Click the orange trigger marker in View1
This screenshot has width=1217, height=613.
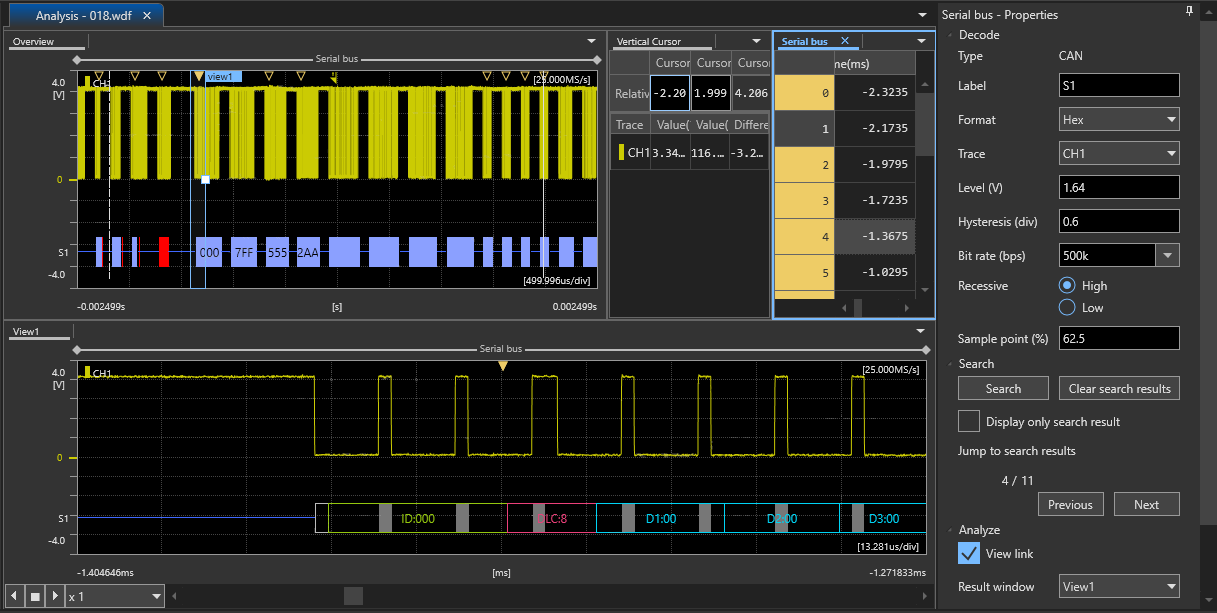tap(502, 366)
